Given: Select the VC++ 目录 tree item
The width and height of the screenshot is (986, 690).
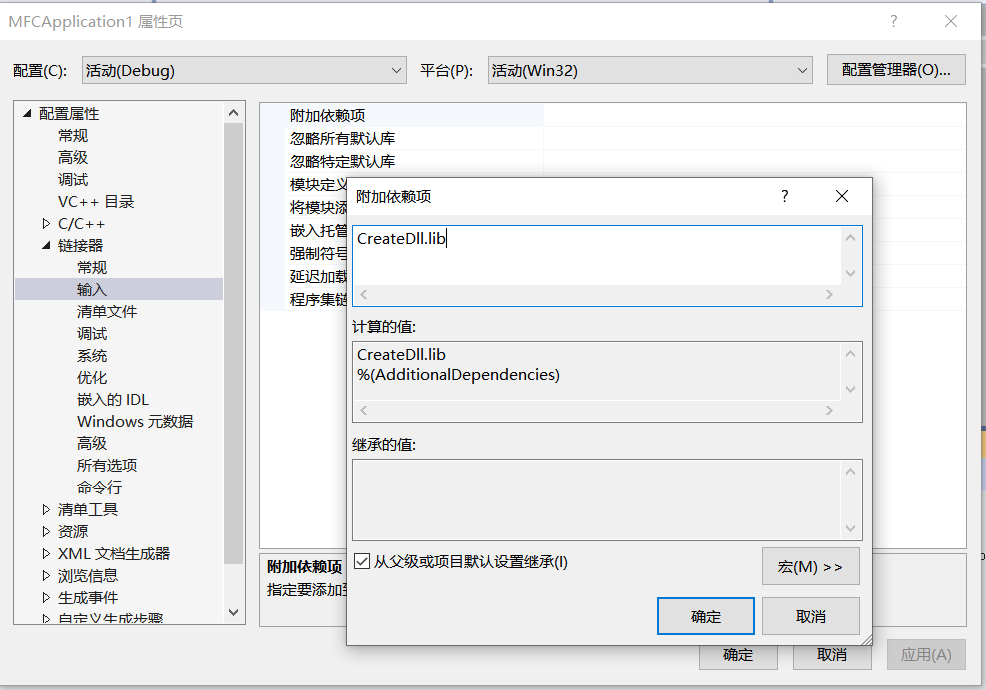Looking at the screenshot, I should [96, 201].
